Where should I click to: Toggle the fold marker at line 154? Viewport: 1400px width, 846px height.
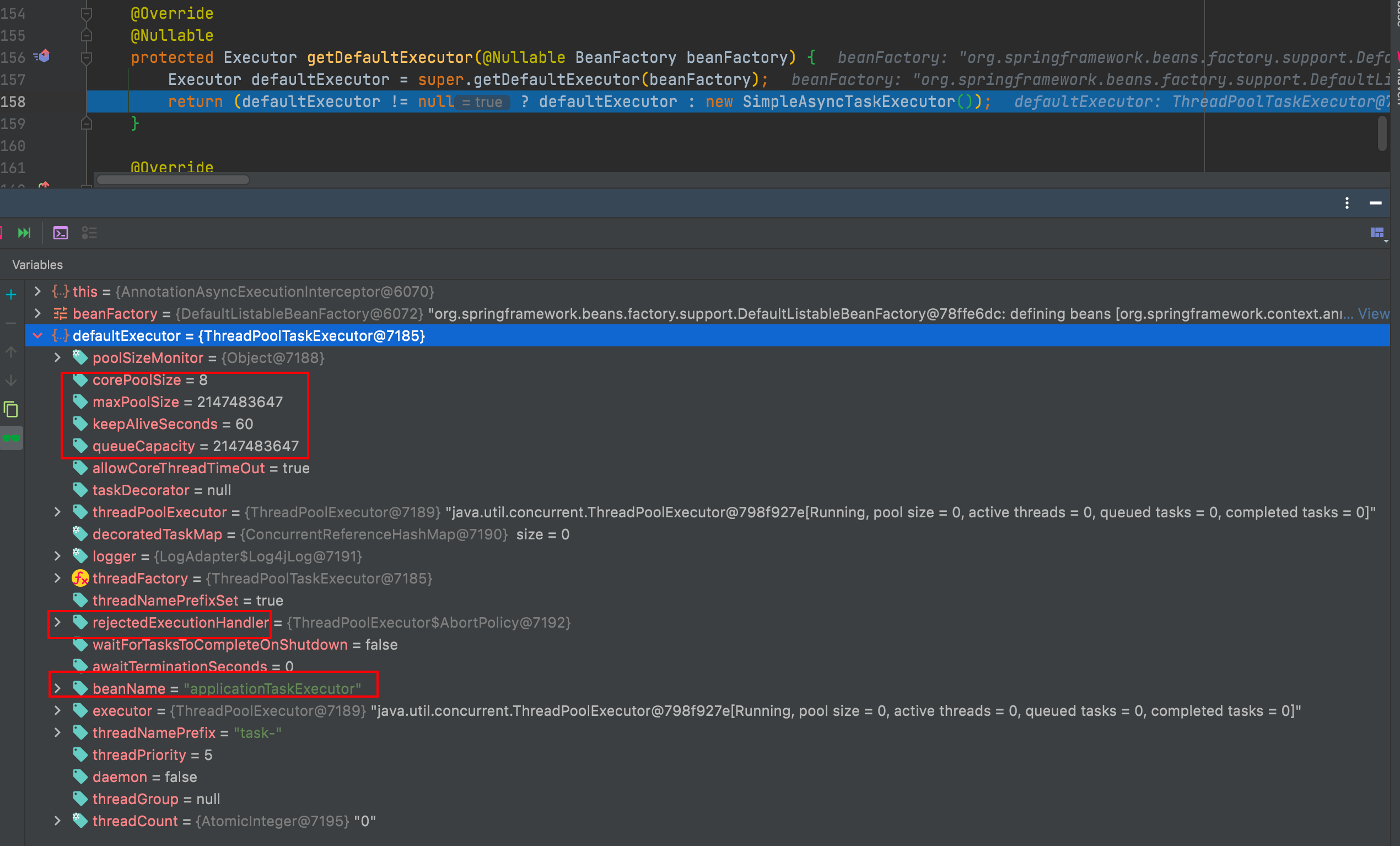point(87,13)
